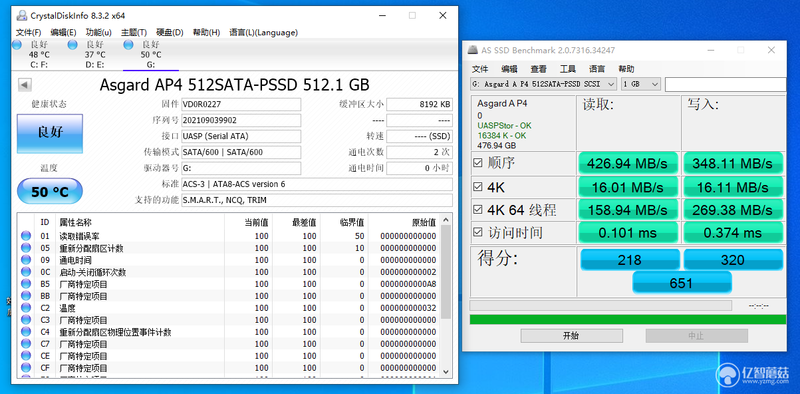Screen dimensions: 800x394
Task: Select the G: disk status orb
Action: 128,45
